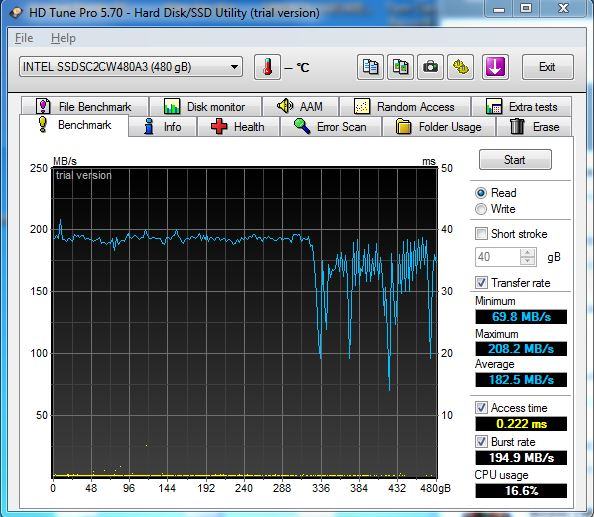Viewport: 594px width, 517px height.
Task: Click the thermometer temperature icon
Action: [267, 67]
